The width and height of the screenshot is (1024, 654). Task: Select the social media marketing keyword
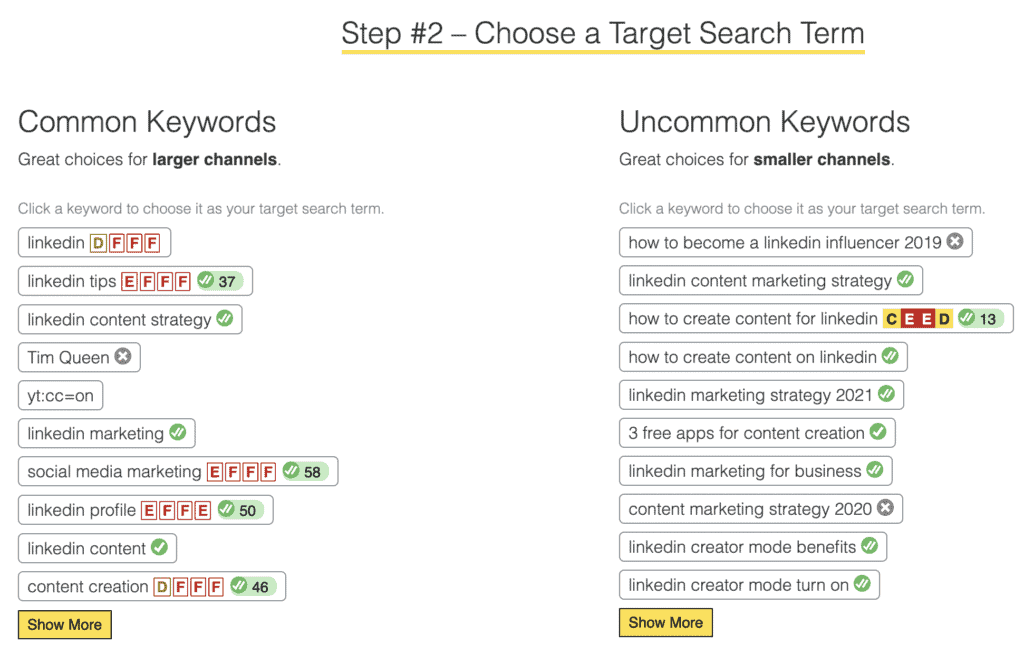[114, 472]
